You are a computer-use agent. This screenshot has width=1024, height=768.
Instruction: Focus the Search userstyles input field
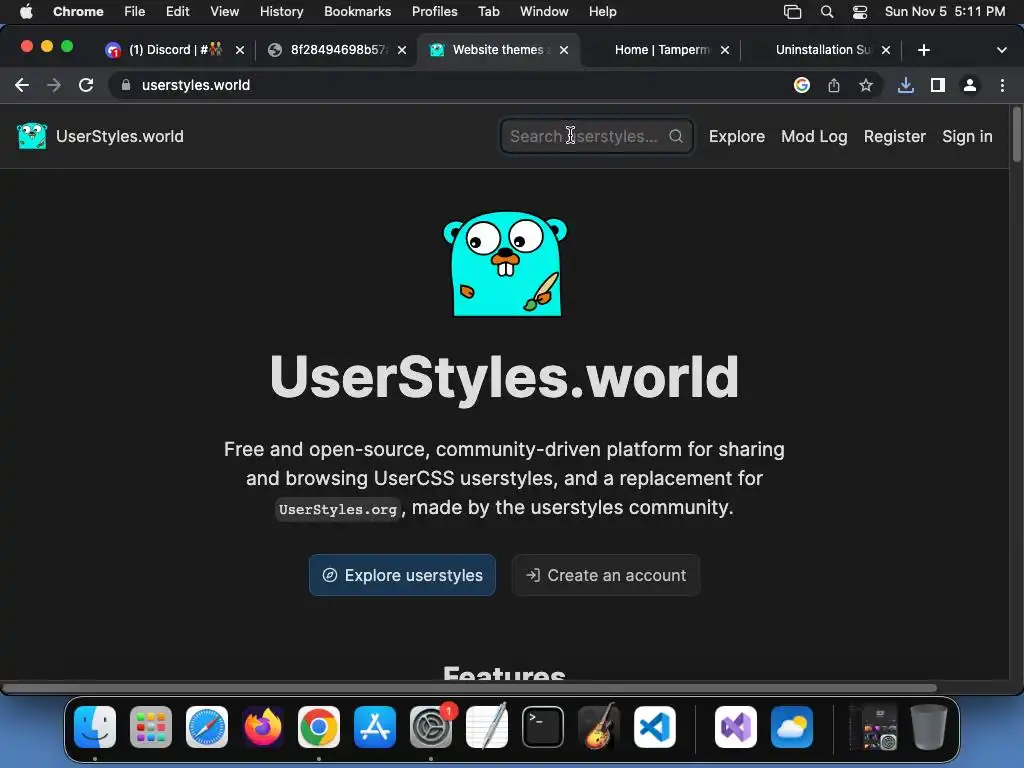click(596, 136)
